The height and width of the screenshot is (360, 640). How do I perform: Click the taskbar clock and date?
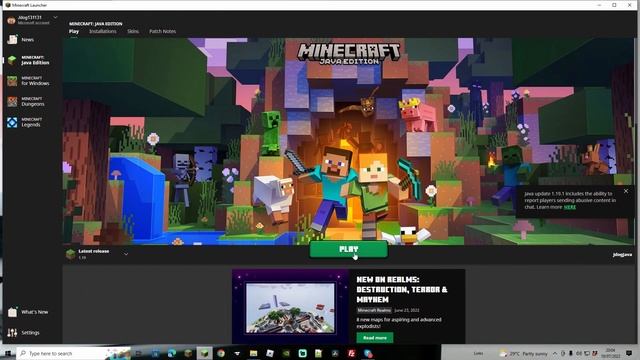click(611, 353)
